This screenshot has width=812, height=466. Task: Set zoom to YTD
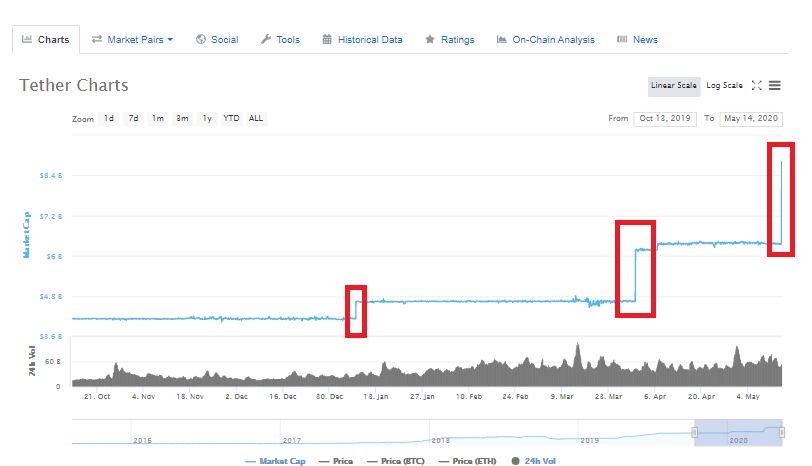pyautogui.click(x=231, y=119)
